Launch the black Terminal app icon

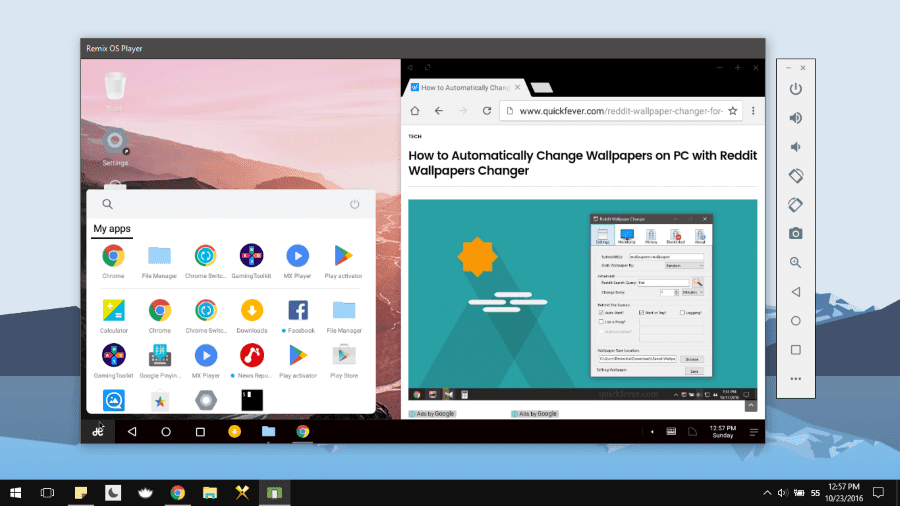coord(251,400)
